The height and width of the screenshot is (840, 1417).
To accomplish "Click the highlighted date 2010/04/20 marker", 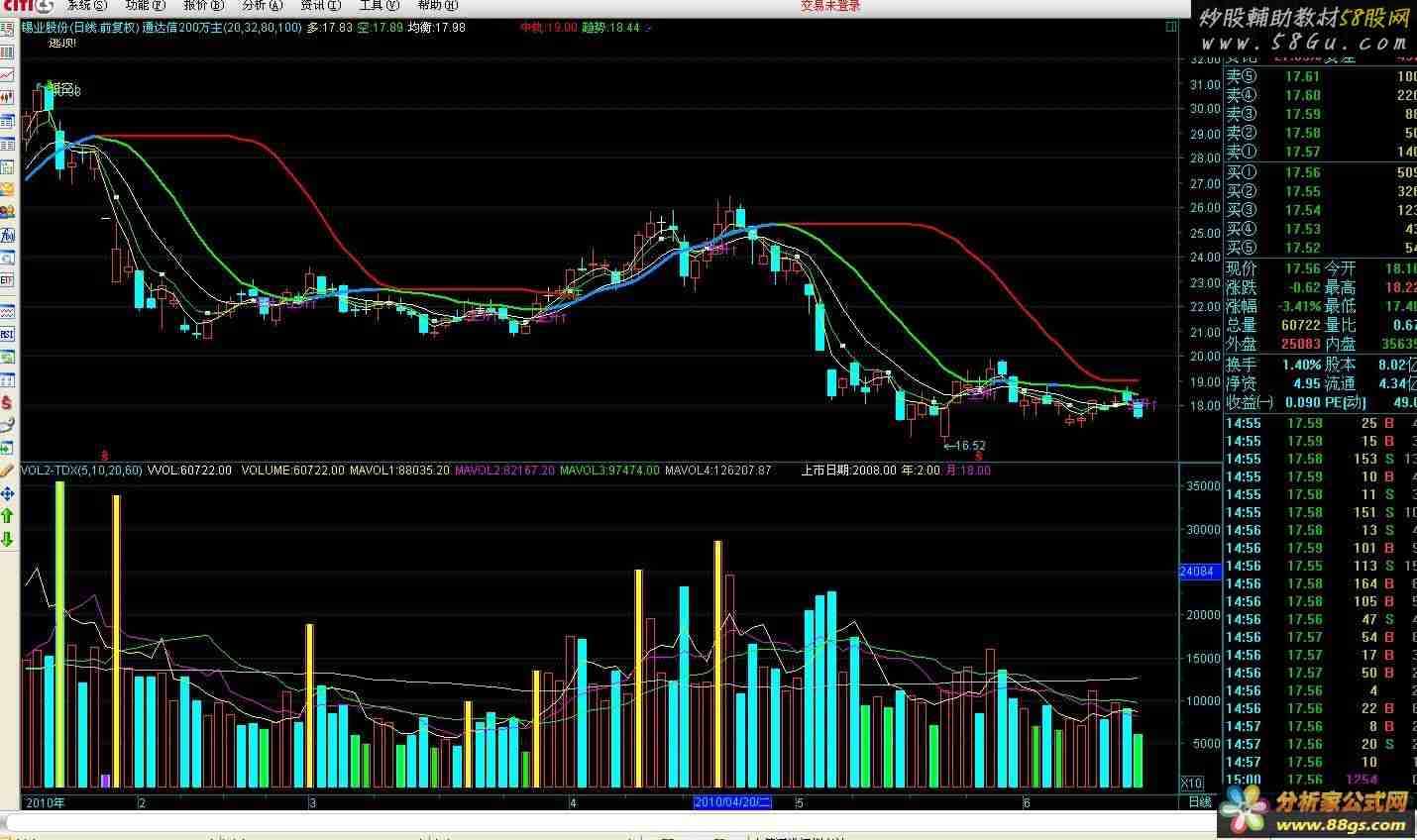I will click(733, 801).
